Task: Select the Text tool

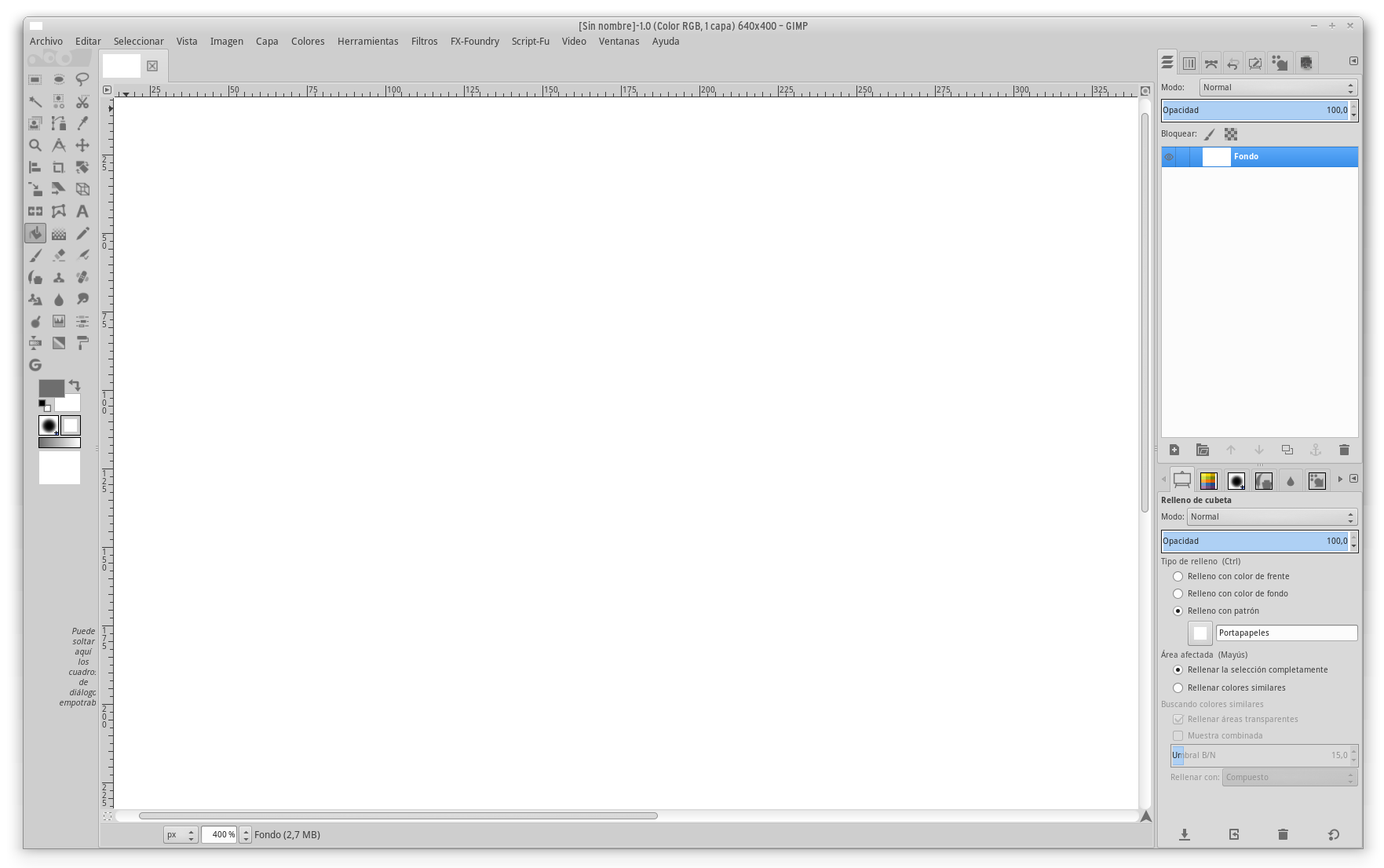Action: (82, 211)
